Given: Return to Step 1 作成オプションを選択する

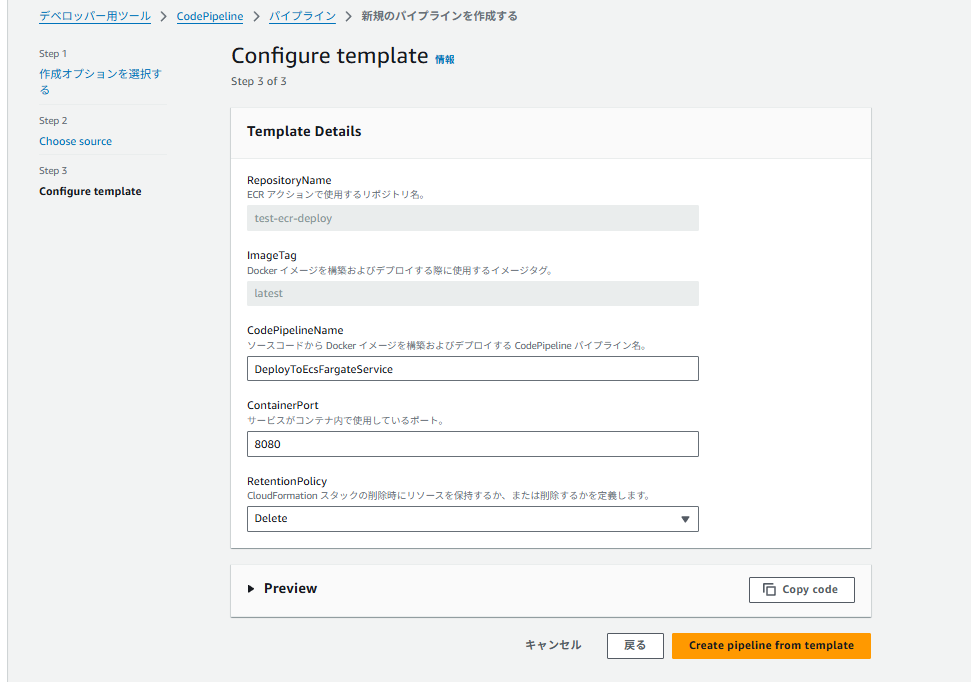Looking at the screenshot, I should [101, 82].
